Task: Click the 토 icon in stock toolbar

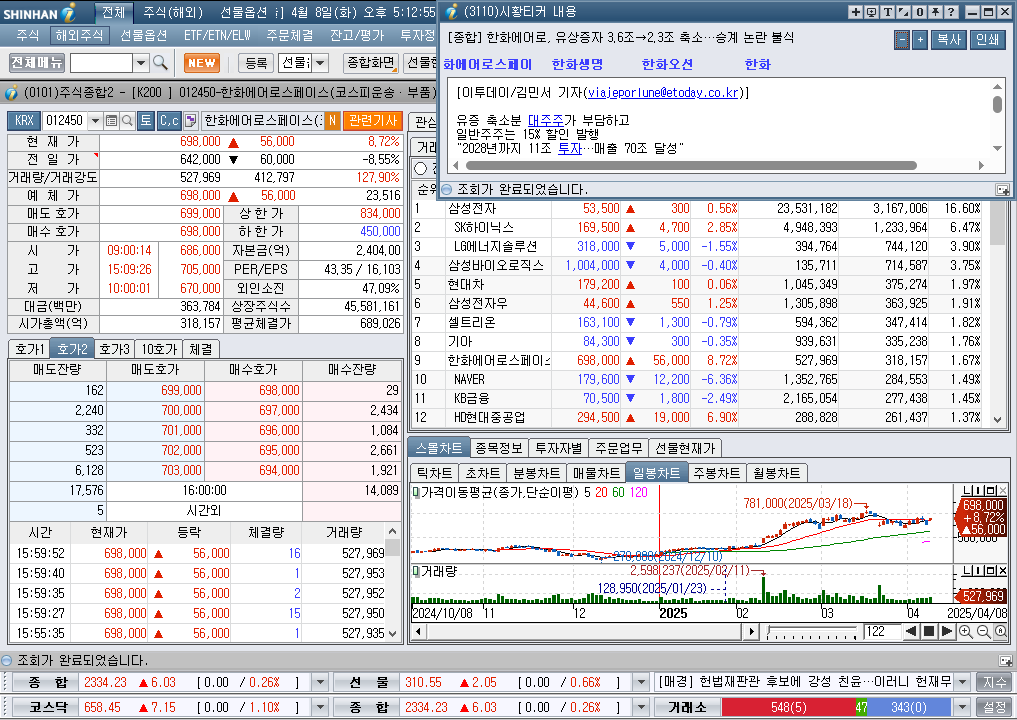Action: coord(146,121)
